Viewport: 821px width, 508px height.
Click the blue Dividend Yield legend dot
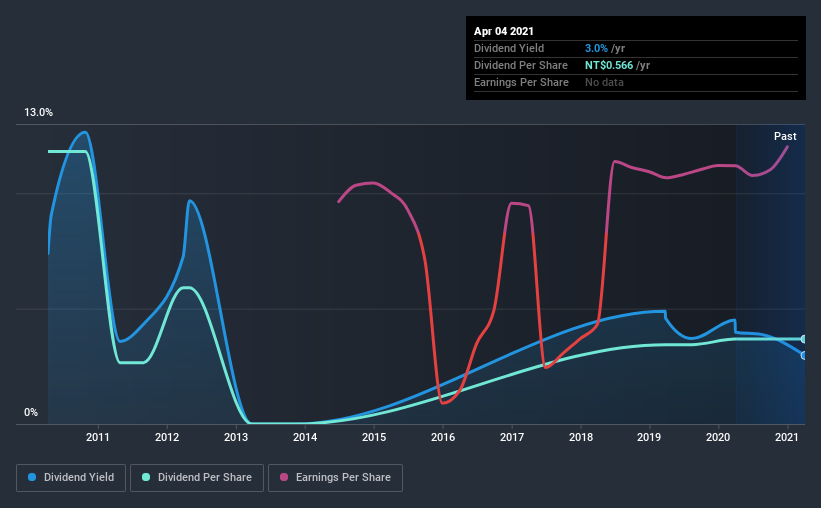coord(32,477)
